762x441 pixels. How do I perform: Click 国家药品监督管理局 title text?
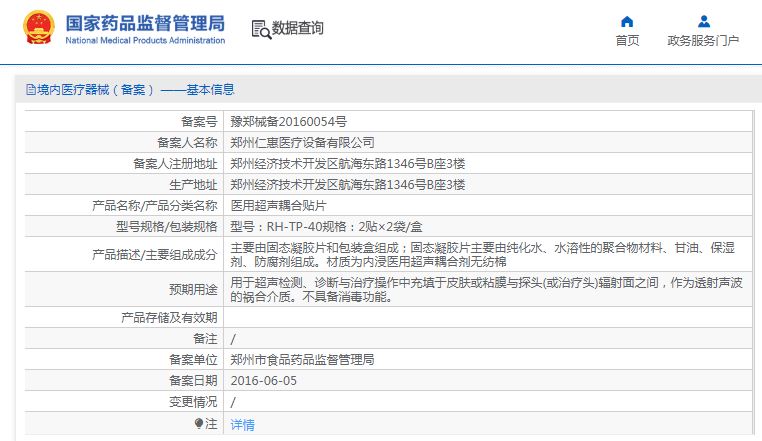(x=145, y=23)
